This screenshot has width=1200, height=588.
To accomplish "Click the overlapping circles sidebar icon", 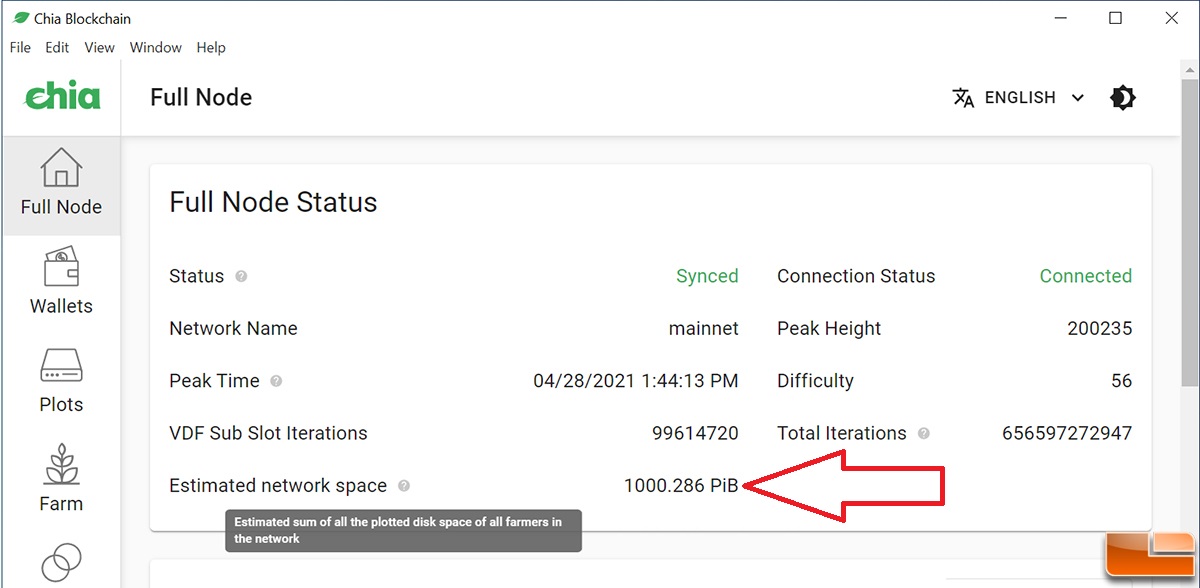I will pyautogui.click(x=61, y=561).
